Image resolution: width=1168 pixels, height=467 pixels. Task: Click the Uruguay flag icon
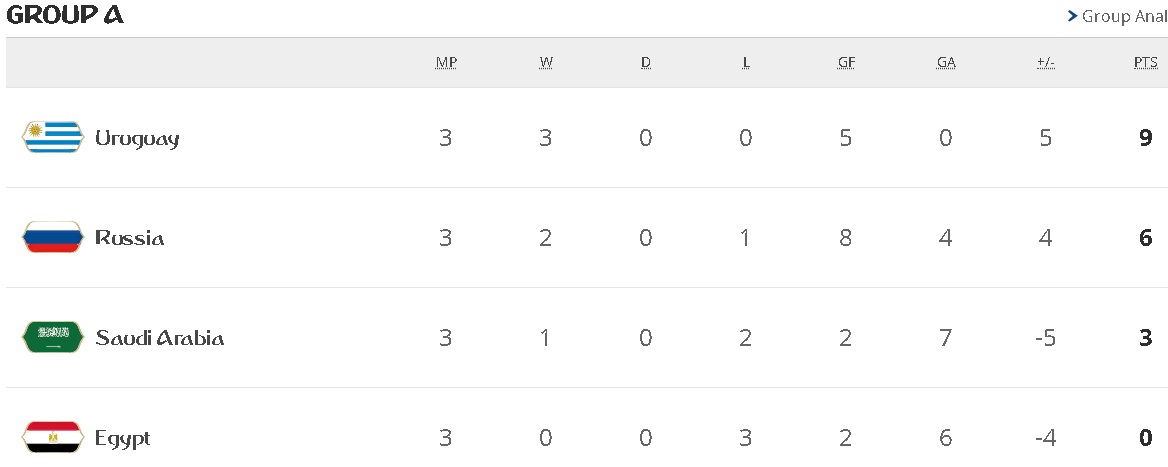click(52, 137)
